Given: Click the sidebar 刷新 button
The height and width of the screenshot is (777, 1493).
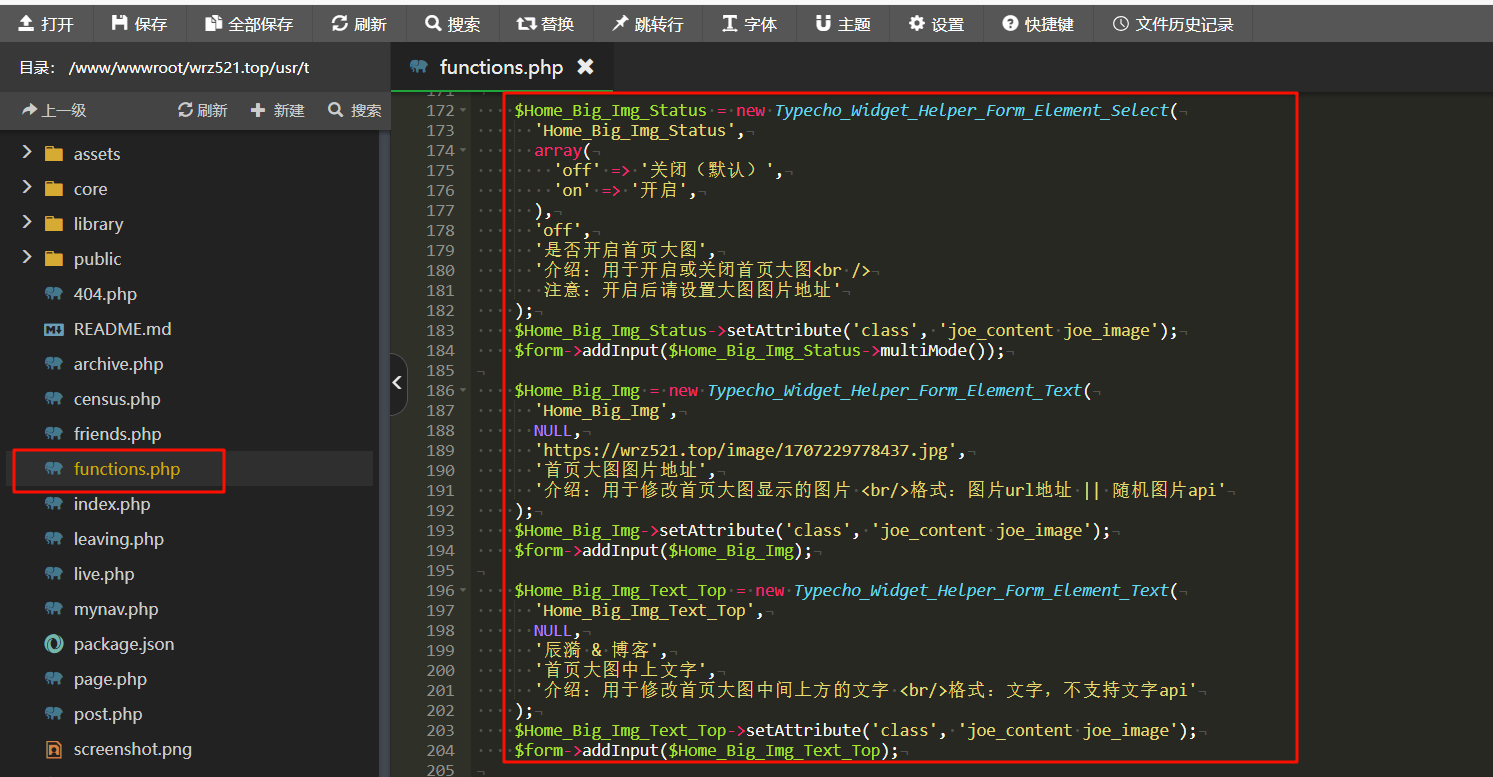Looking at the screenshot, I should pos(202,110).
